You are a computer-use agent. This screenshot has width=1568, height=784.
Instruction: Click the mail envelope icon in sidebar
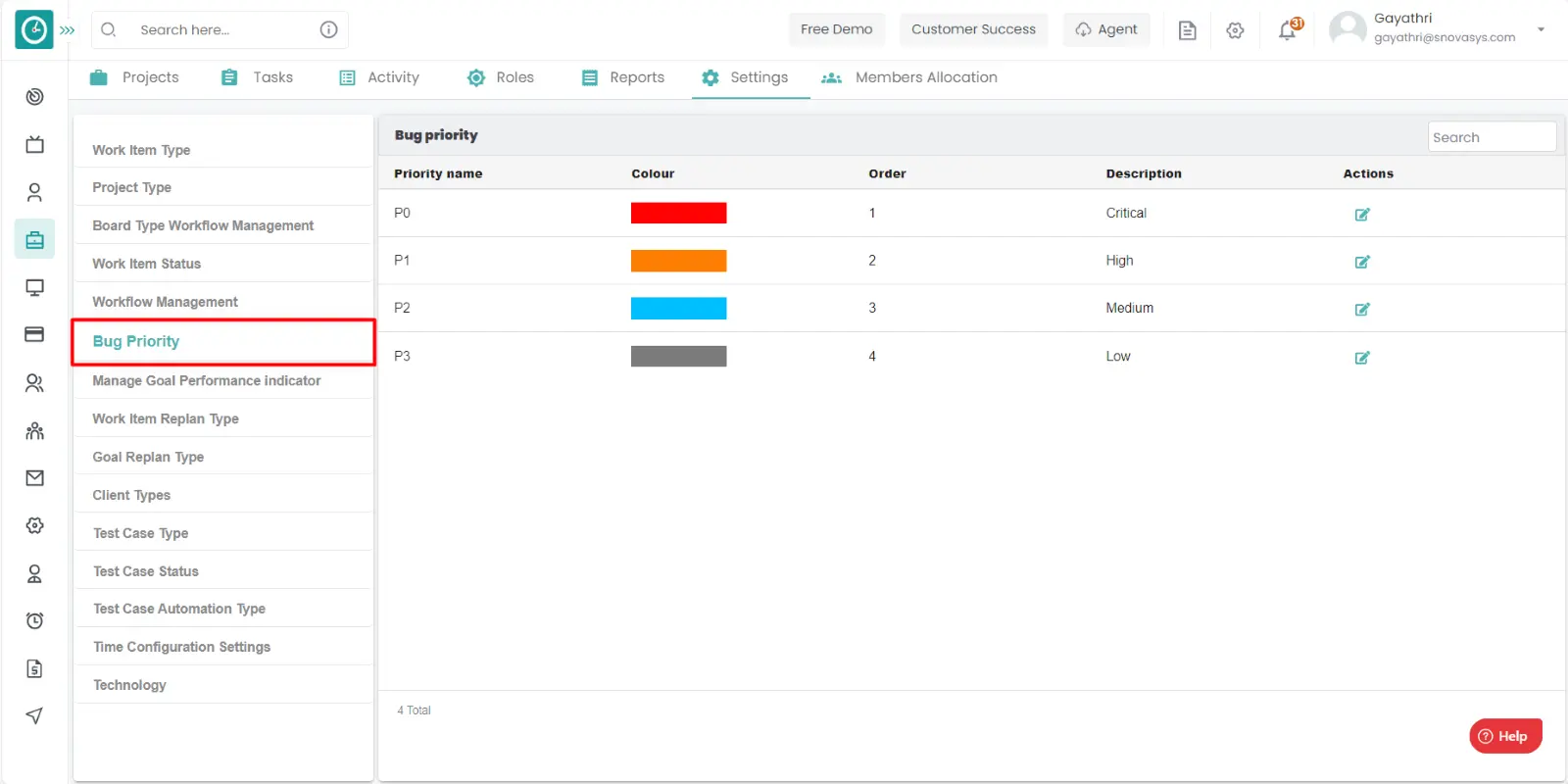tap(34, 478)
